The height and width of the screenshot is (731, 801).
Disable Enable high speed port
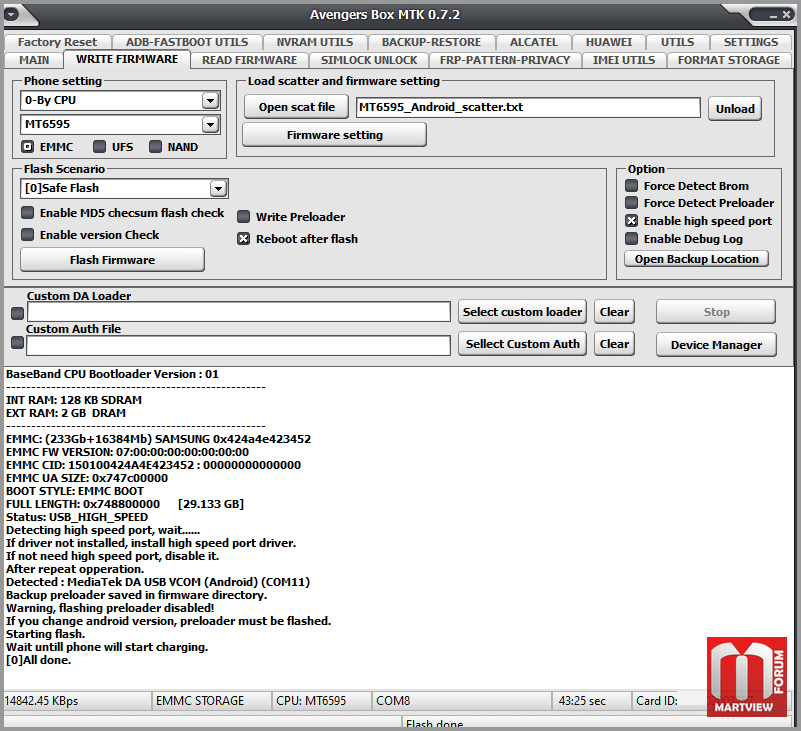pos(631,221)
